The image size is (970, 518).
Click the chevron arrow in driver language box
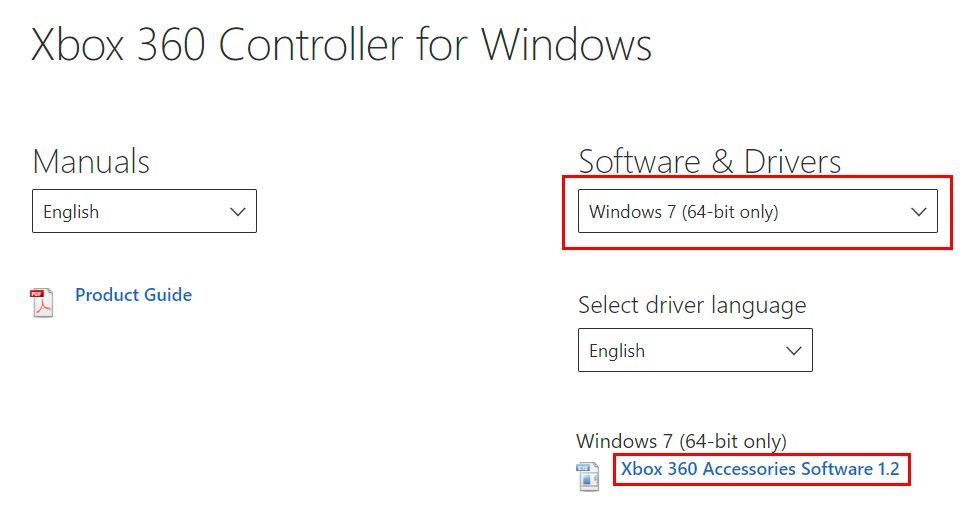(794, 351)
